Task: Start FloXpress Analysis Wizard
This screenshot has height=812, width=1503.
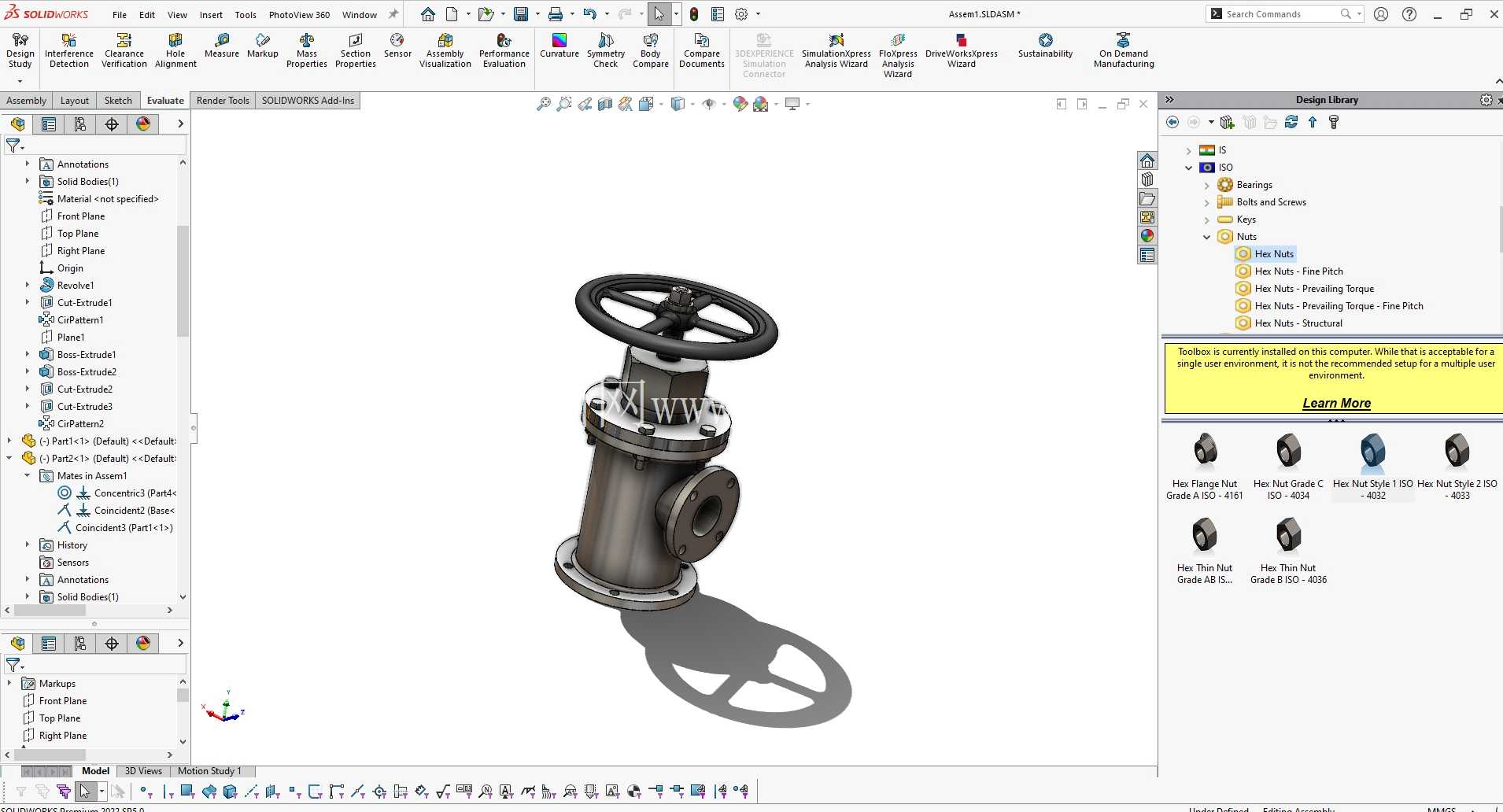Action: [898, 55]
